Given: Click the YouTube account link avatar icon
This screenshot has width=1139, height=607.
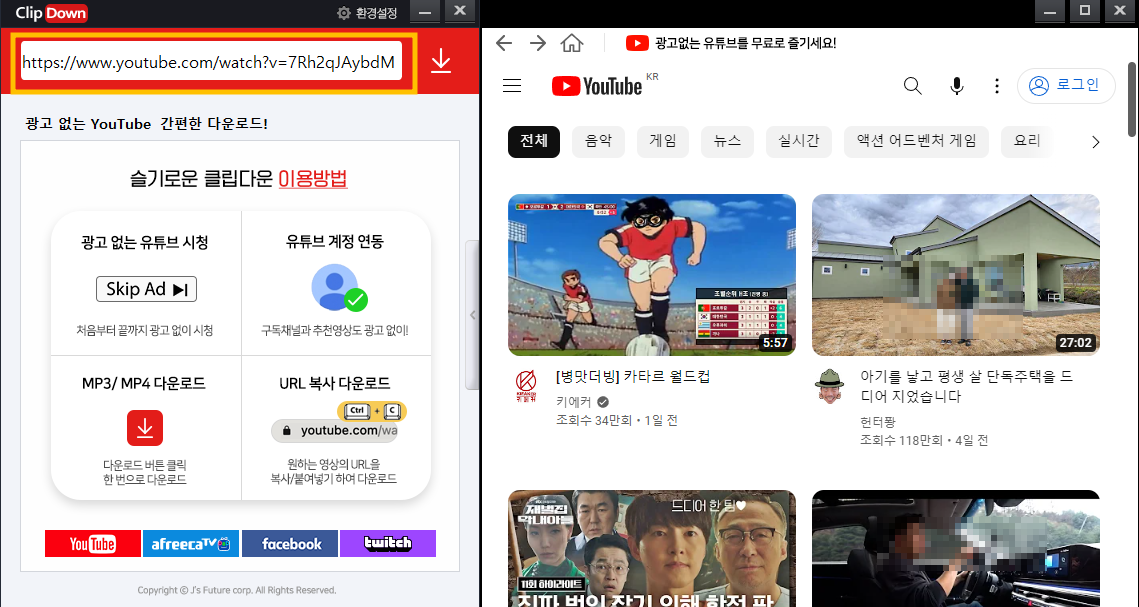Looking at the screenshot, I should click(338, 288).
